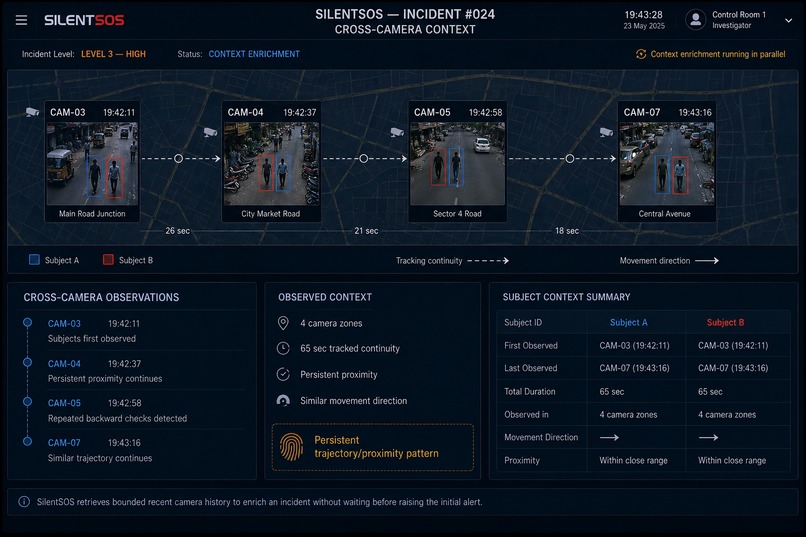806x537 pixels.
Task: Click the 26 sec interval label
Action: coord(177,231)
